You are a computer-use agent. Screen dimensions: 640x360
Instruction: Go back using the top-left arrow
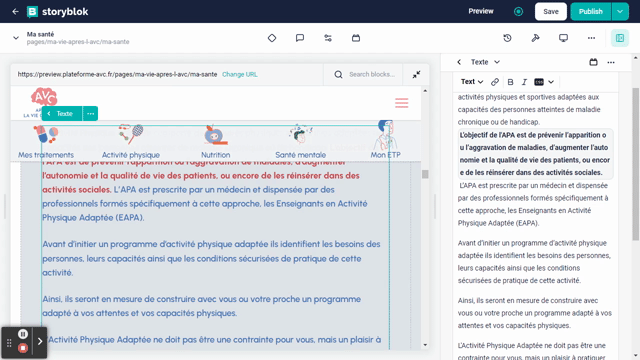[x=16, y=11]
